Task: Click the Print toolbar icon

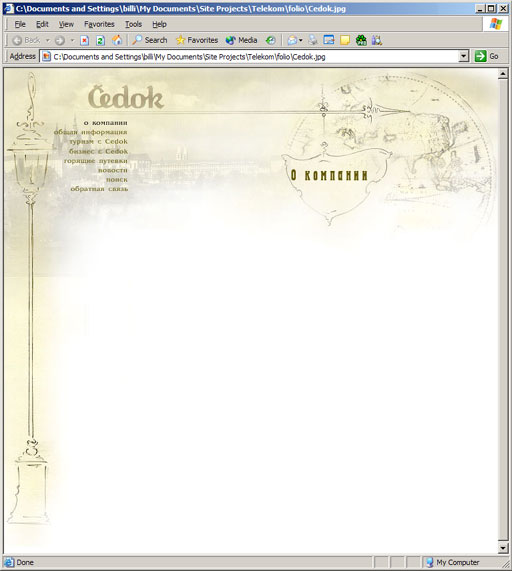Action: (313, 40)
